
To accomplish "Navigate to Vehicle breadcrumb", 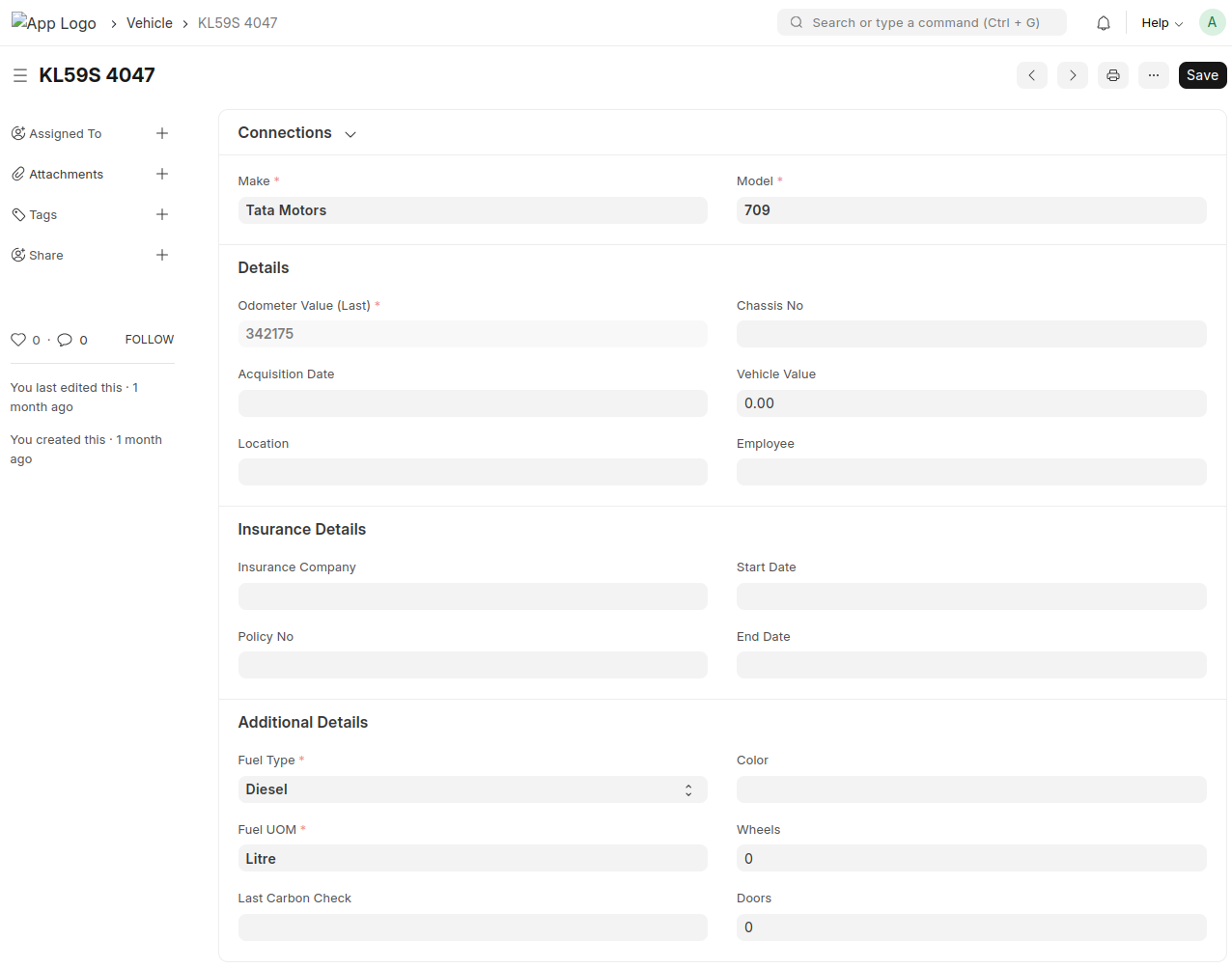I will pos(150,23).
